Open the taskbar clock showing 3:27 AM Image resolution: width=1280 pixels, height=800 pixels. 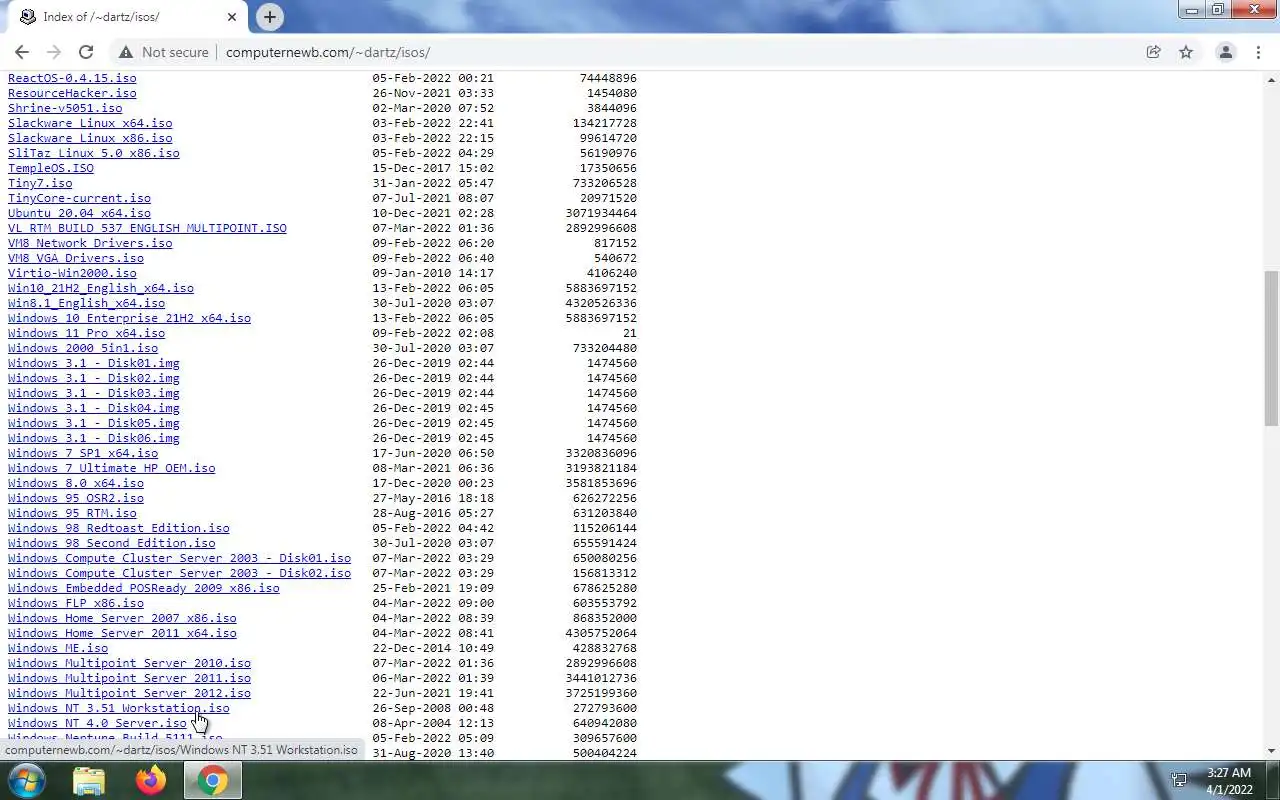pyautogui.click(x=1229, y=780)
